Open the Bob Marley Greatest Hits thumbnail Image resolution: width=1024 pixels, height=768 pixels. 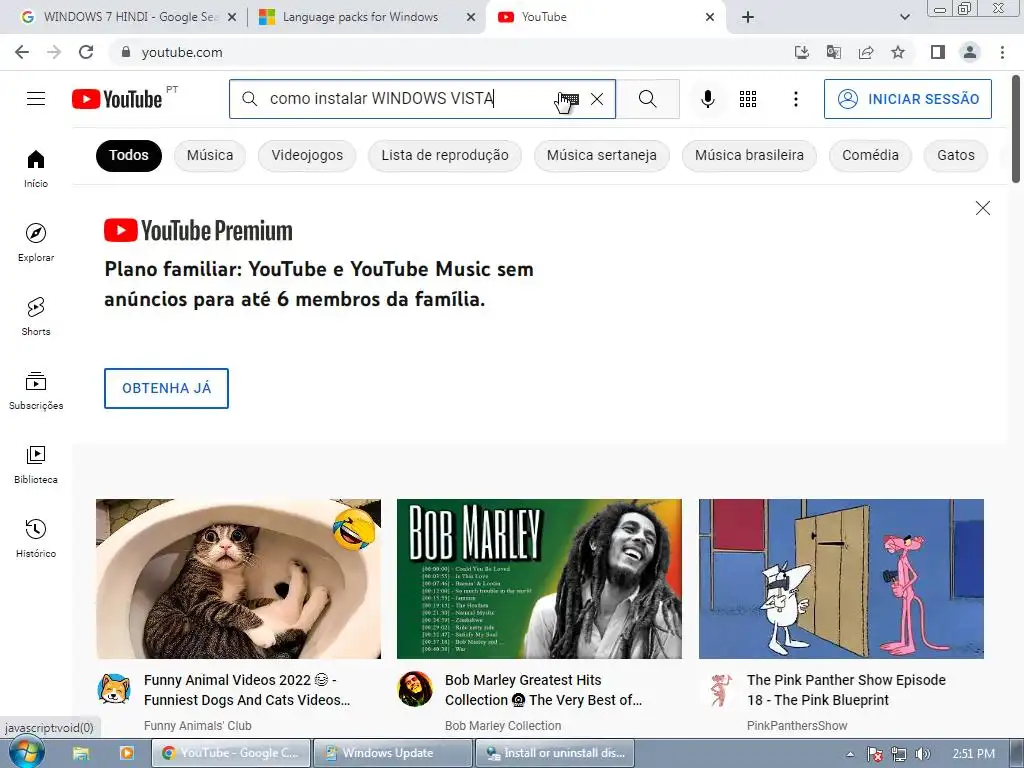(539, 579)
